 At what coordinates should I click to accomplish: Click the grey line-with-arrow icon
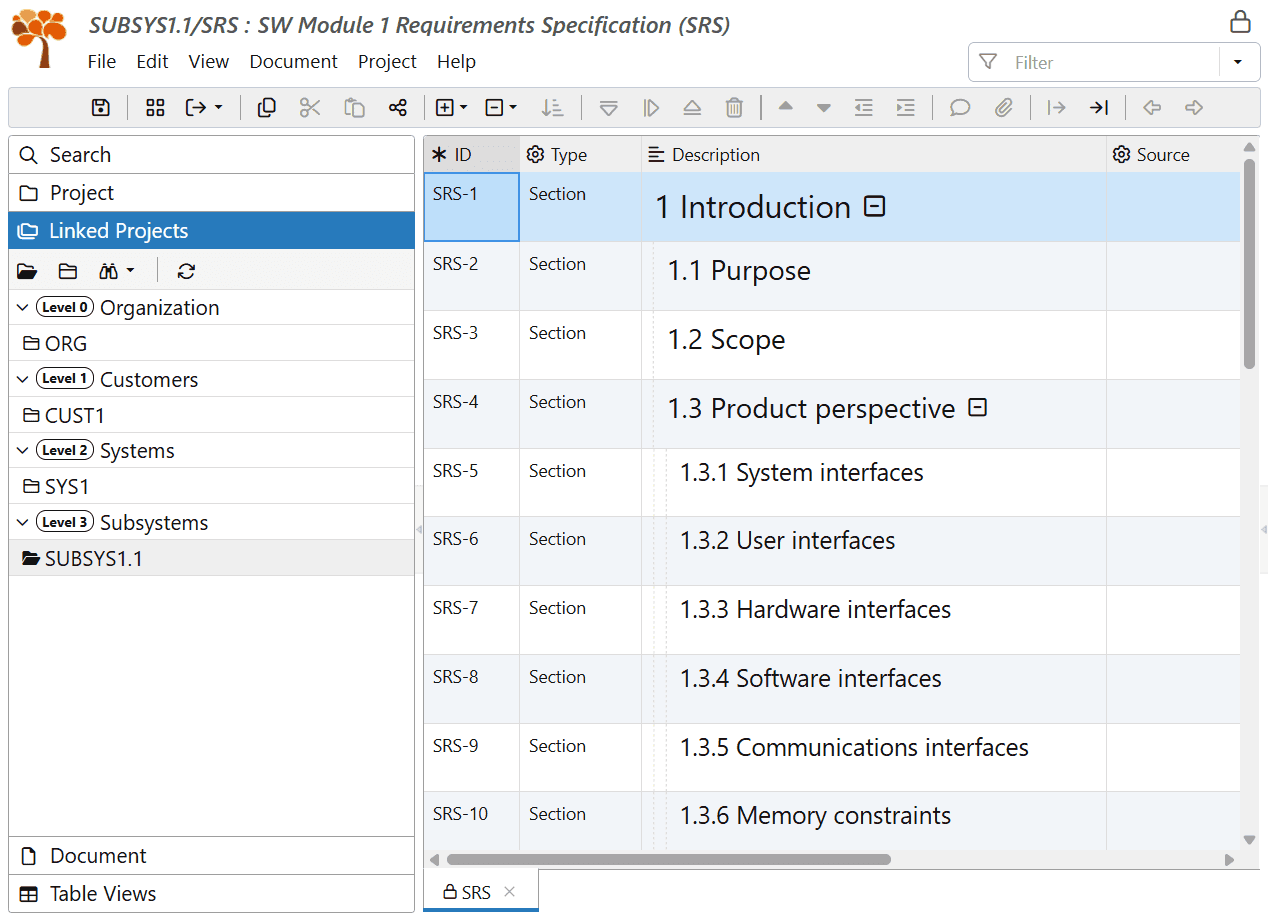pos(1056,108)
